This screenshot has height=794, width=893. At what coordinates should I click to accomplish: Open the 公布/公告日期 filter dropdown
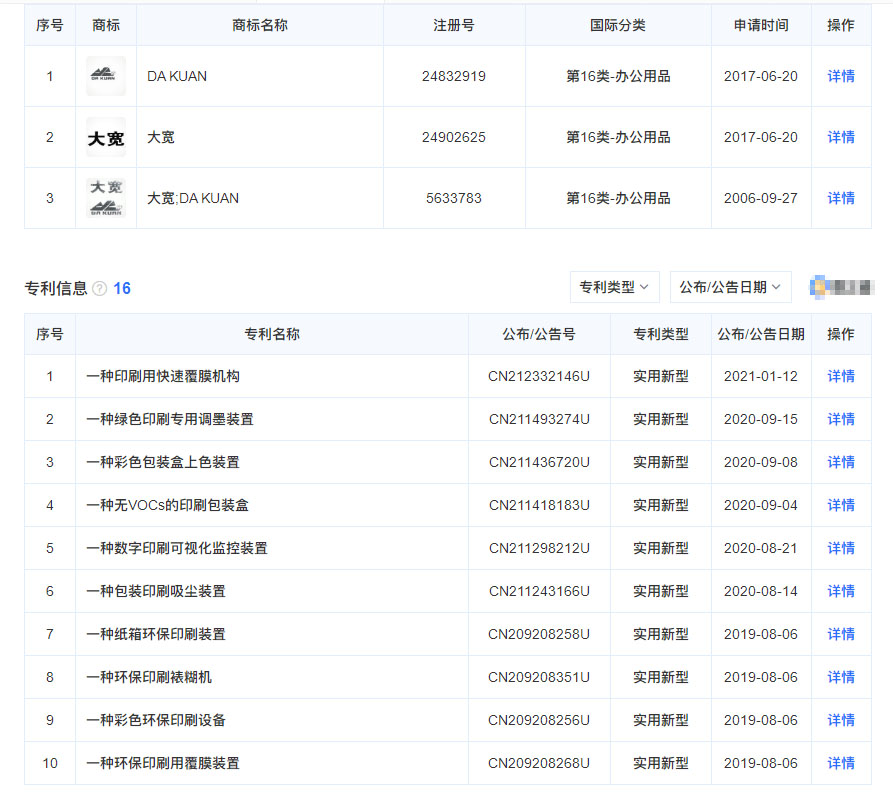point(730,287)
